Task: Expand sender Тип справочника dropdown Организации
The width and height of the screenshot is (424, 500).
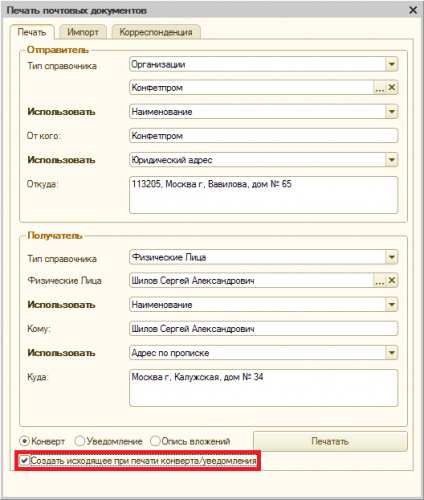Action: 392,64
